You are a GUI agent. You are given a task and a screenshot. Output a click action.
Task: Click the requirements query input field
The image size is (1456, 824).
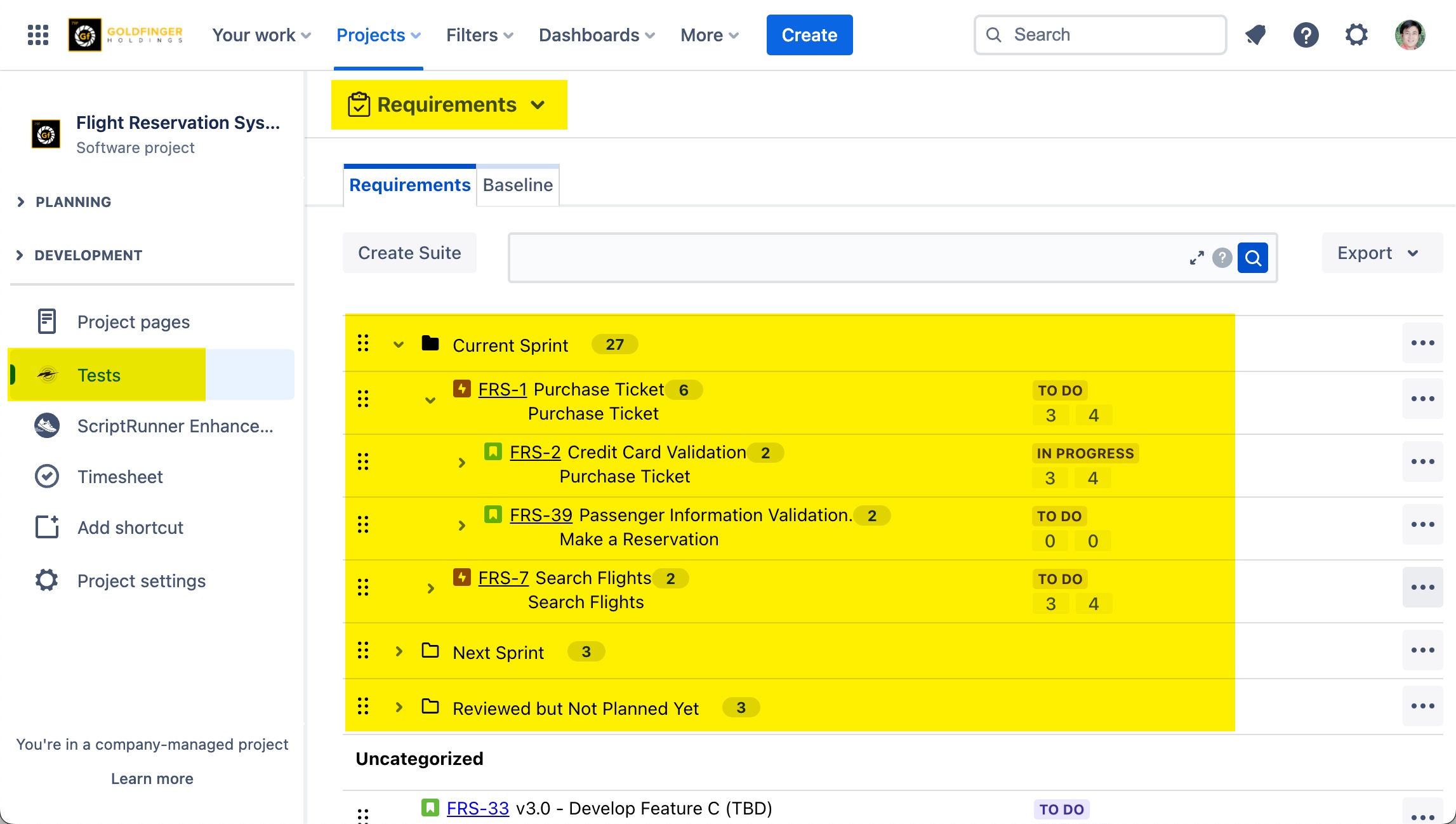[x=844, y=258]
